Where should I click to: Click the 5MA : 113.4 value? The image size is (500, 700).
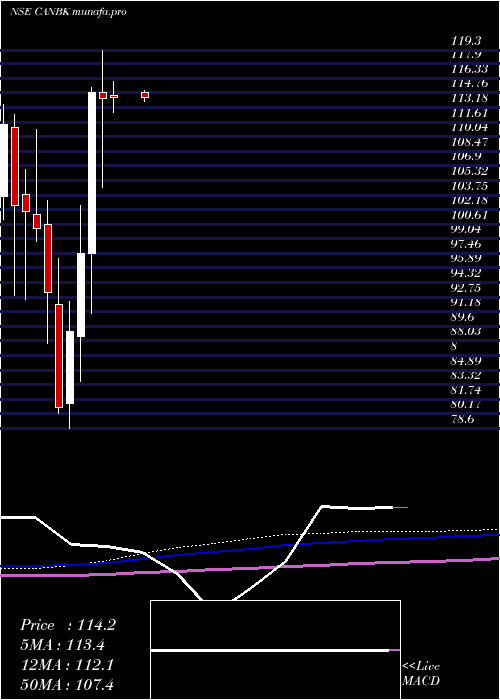(65, 645)
